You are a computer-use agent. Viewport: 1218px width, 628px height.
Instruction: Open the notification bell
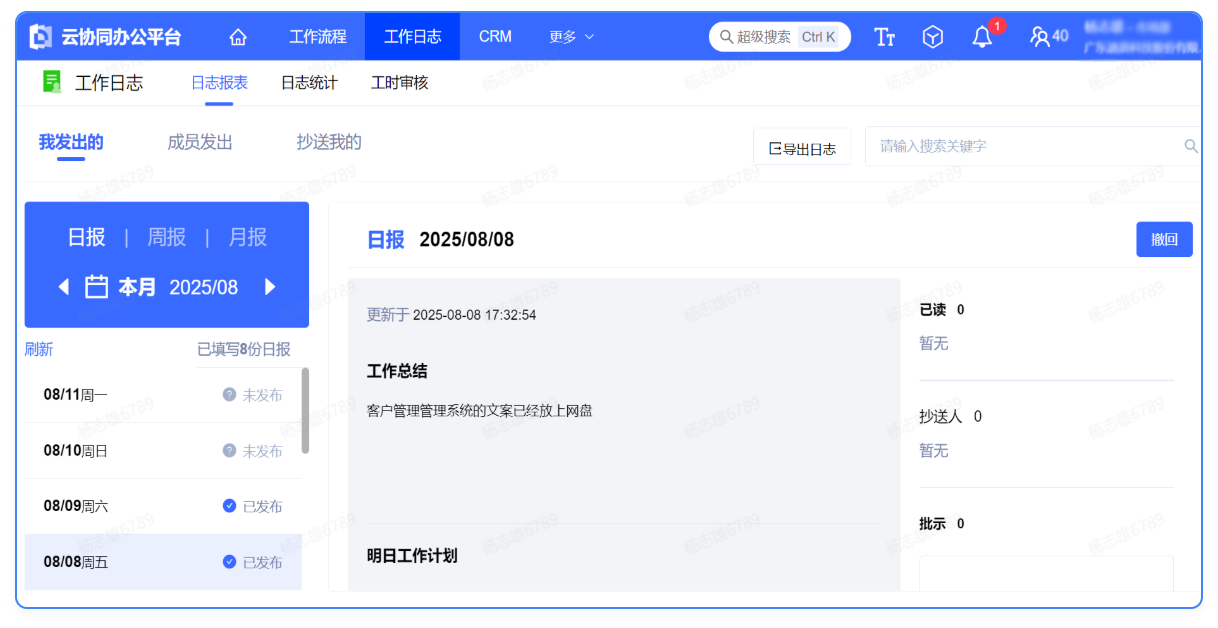pyautogui.click(x=982, y=37)
